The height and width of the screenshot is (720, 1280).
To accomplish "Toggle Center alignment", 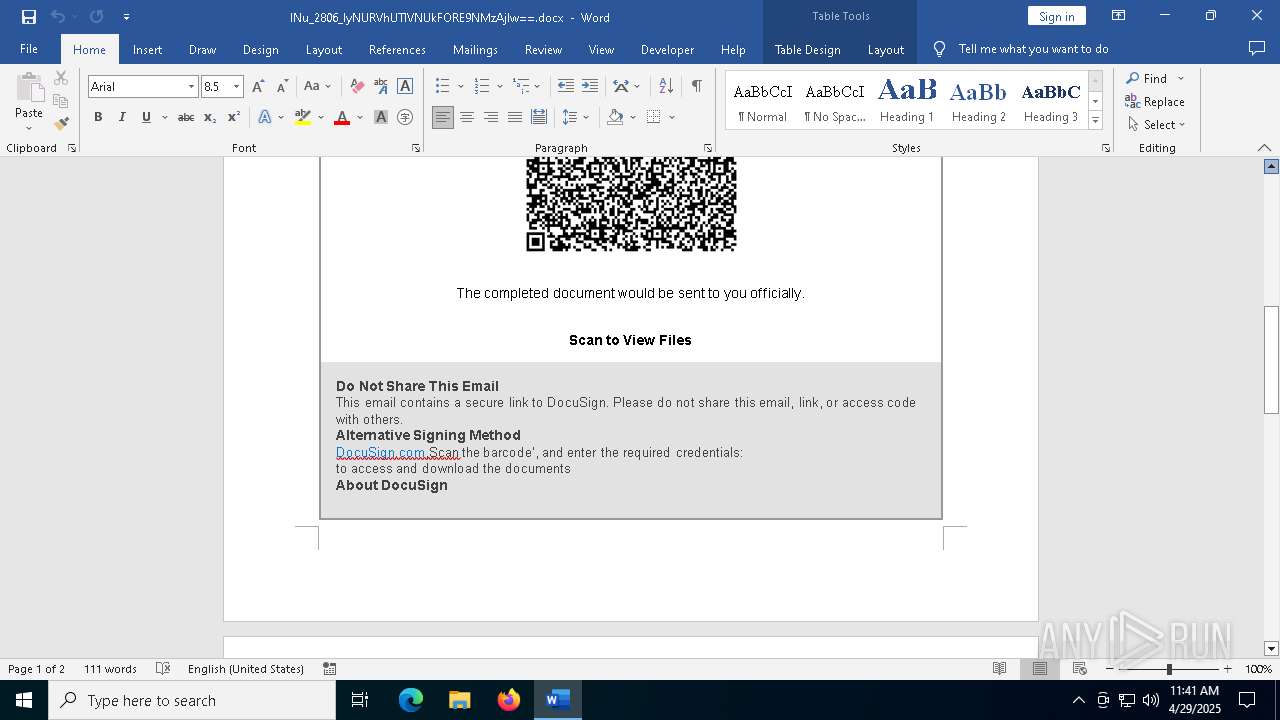I will click(x=467, y=117).
